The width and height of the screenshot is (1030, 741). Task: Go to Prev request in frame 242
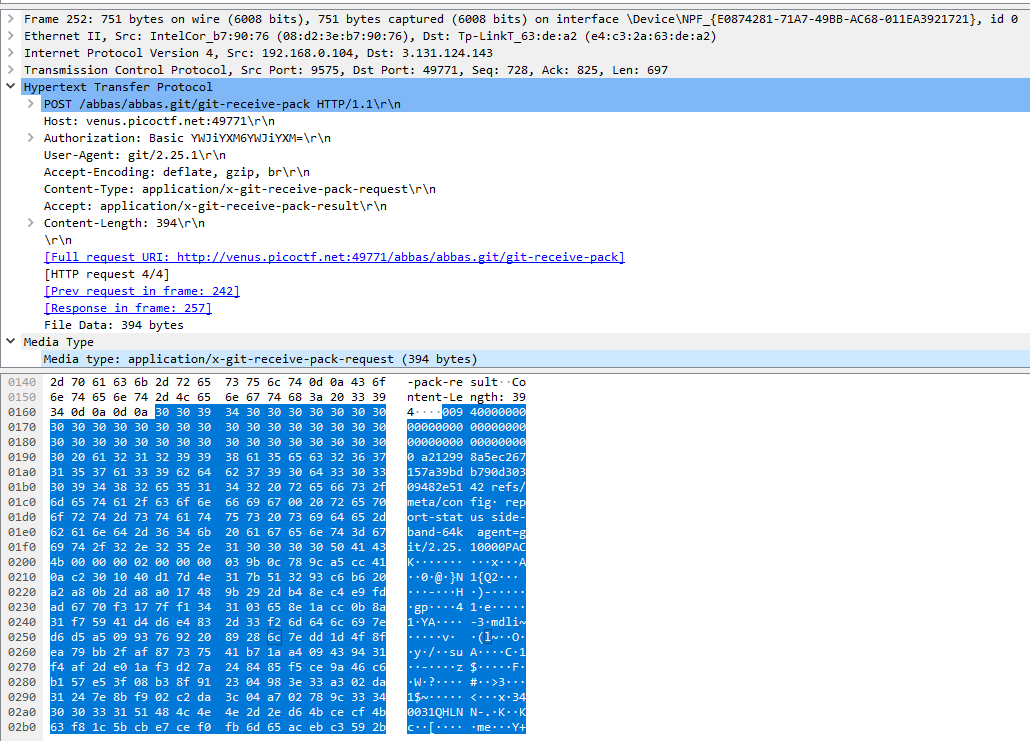tap(141, 291)
